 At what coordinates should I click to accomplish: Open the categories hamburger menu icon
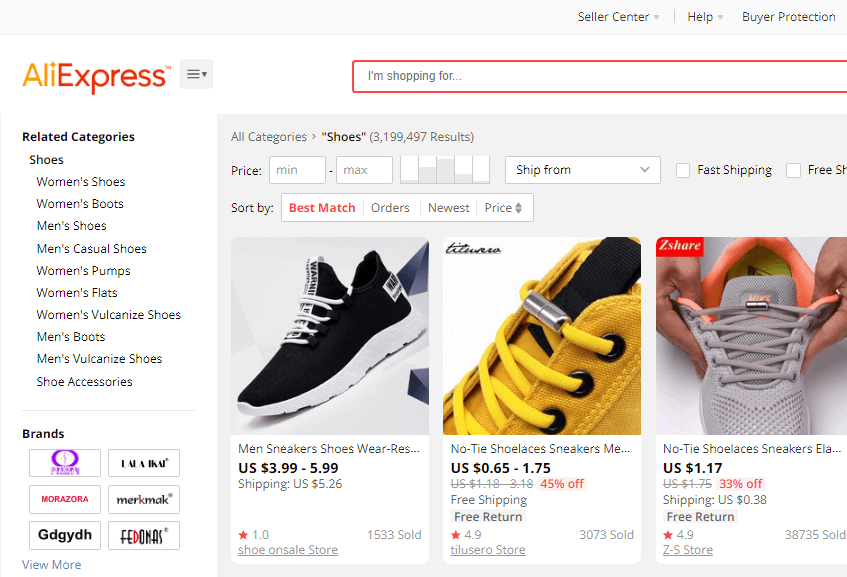coord(196,74)
